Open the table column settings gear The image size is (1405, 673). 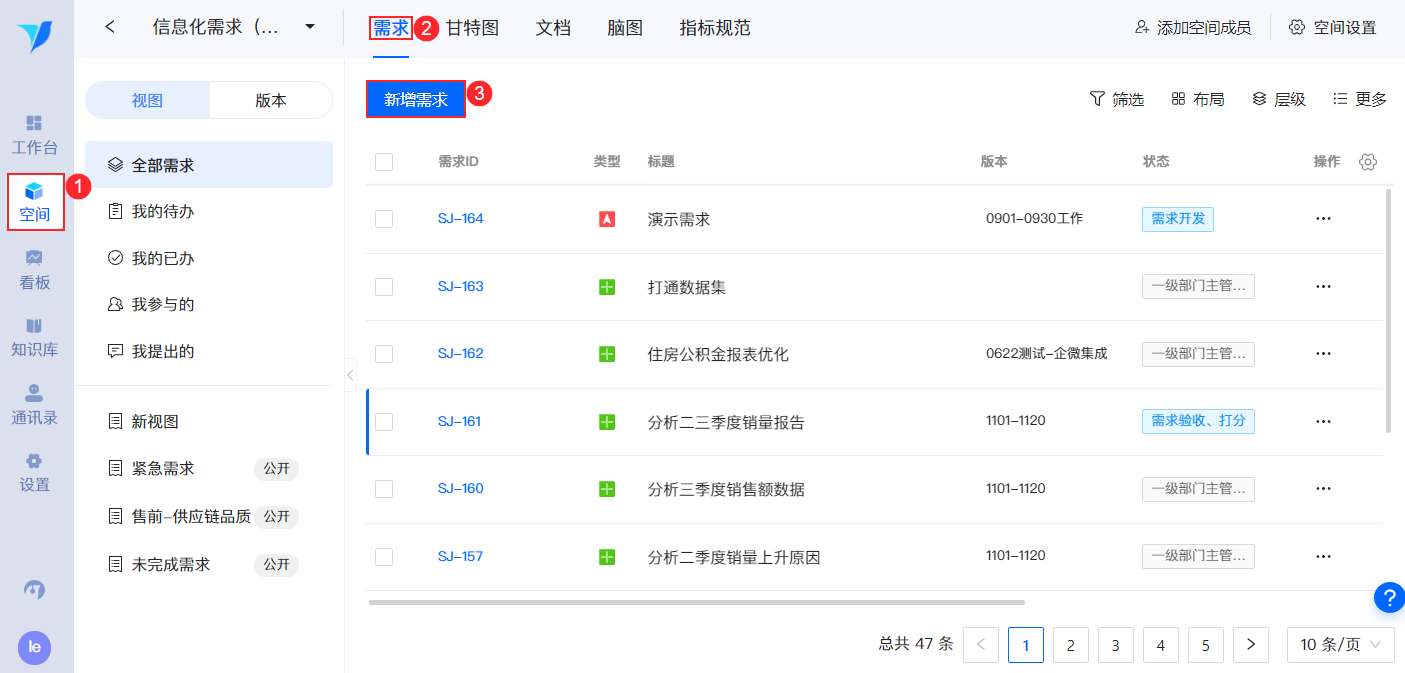coord(1368,162)
